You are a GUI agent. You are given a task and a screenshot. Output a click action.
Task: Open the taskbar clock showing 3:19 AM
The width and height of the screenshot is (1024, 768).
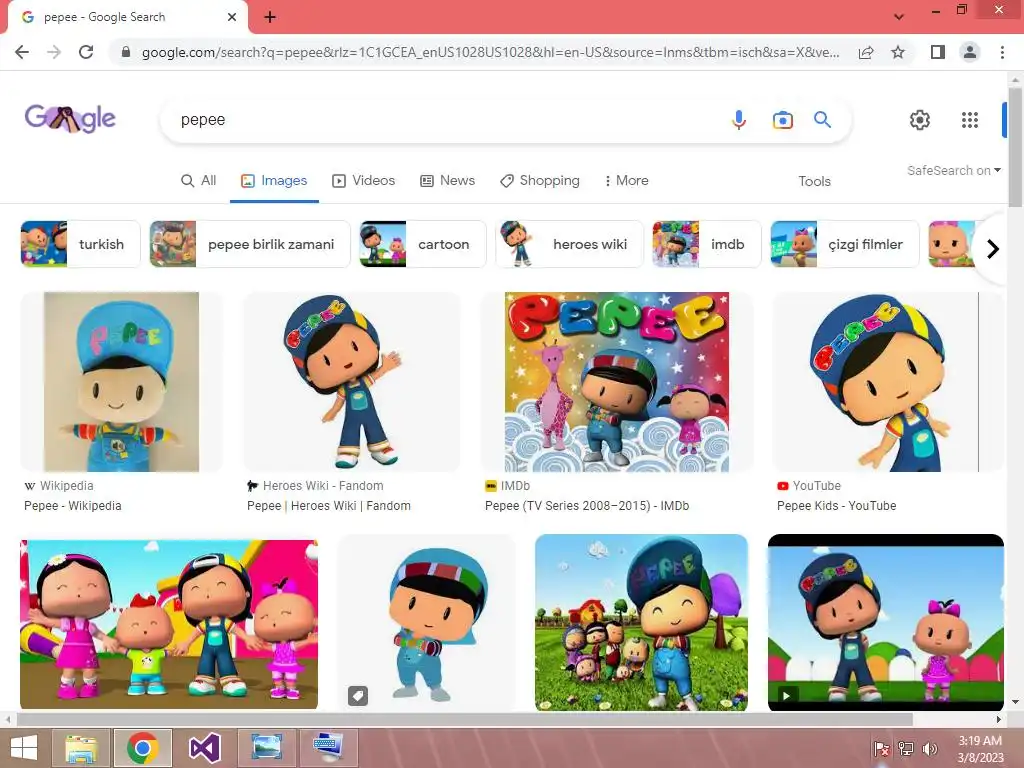pyautogui.click(x=980, y=749)
